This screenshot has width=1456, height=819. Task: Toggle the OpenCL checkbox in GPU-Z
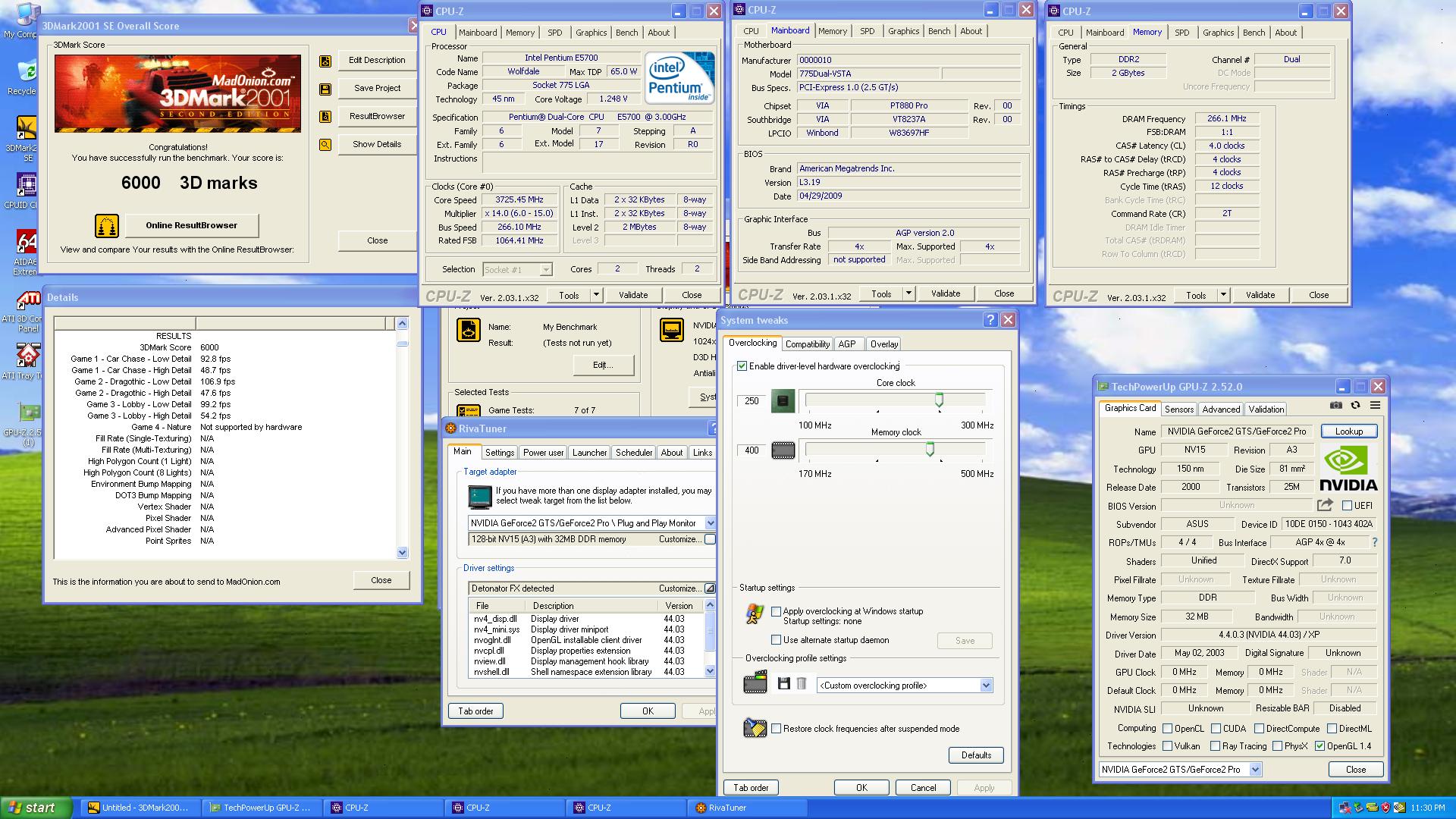coord(1168,729)
